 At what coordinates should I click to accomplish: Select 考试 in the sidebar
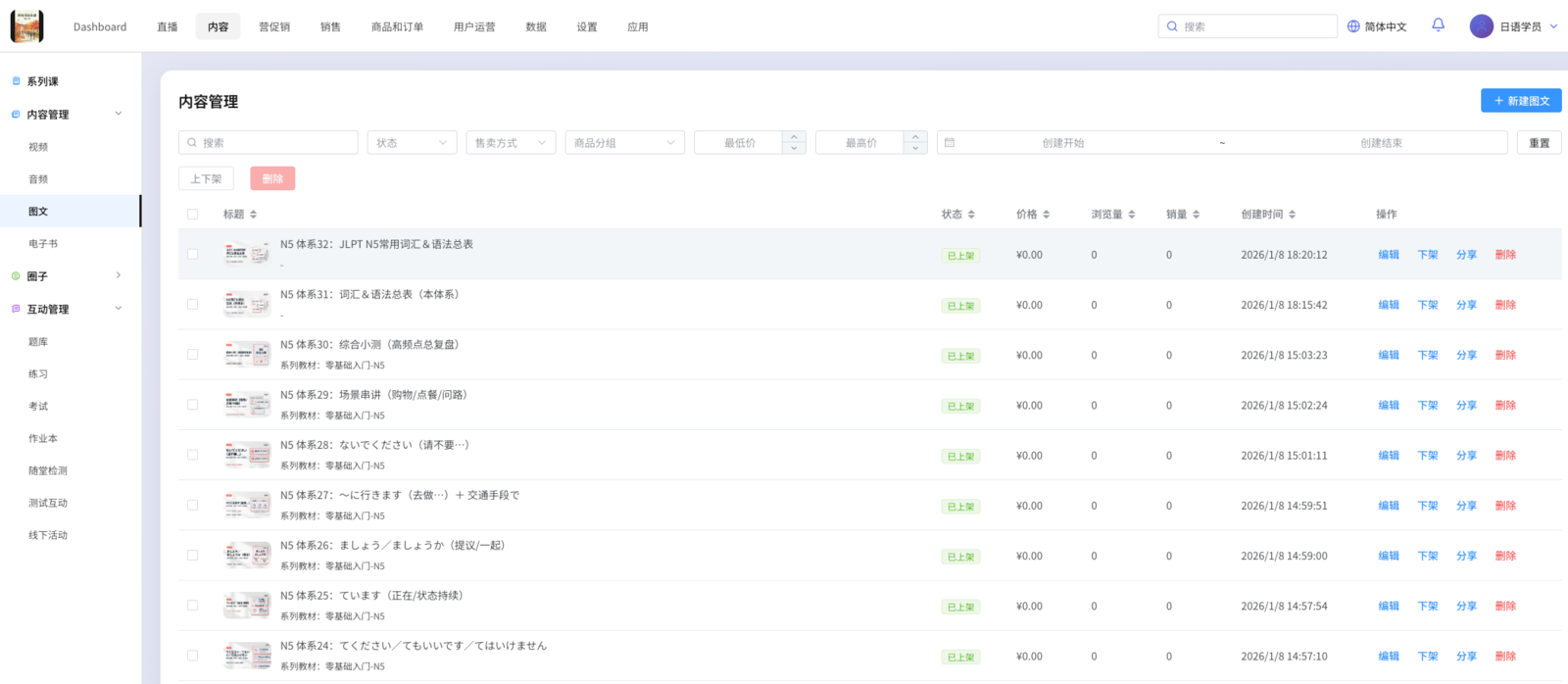click(x=38, y=406)
